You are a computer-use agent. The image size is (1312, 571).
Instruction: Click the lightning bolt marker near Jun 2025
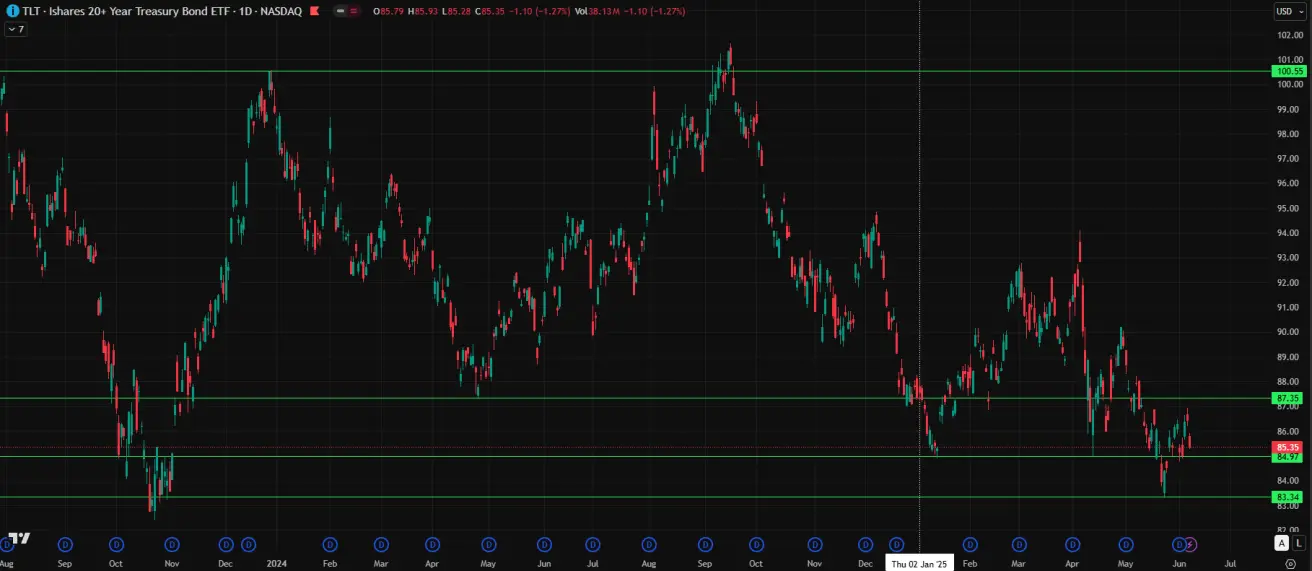pos(1190,544)
